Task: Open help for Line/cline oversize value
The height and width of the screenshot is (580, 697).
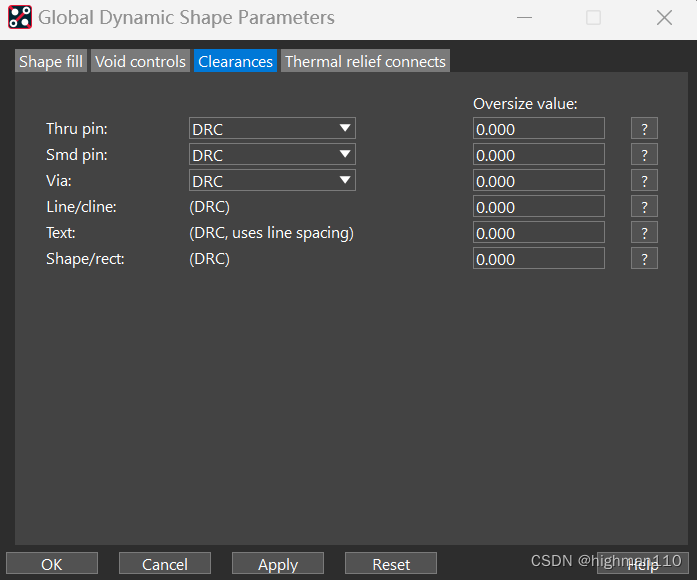Action: [644, 207]
